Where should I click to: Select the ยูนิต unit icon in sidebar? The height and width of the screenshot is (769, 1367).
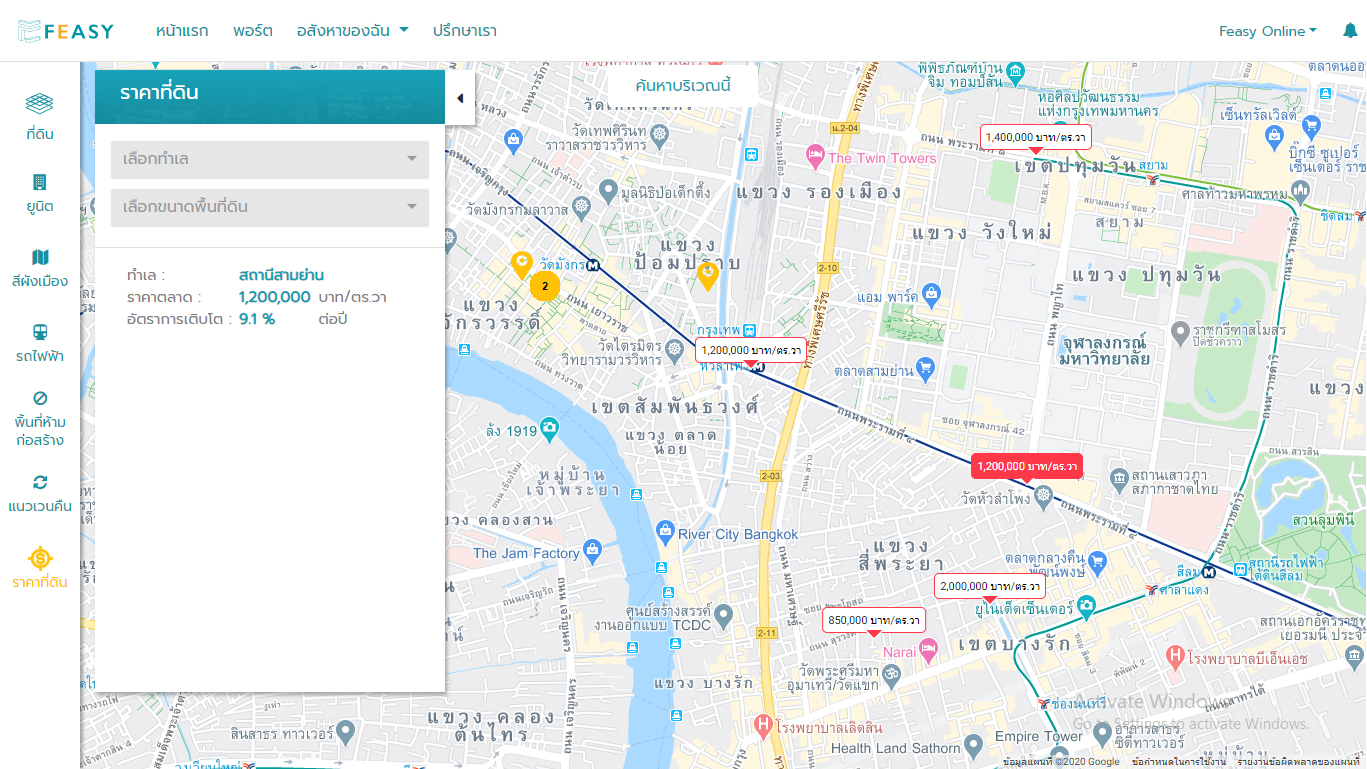(40, 193)
